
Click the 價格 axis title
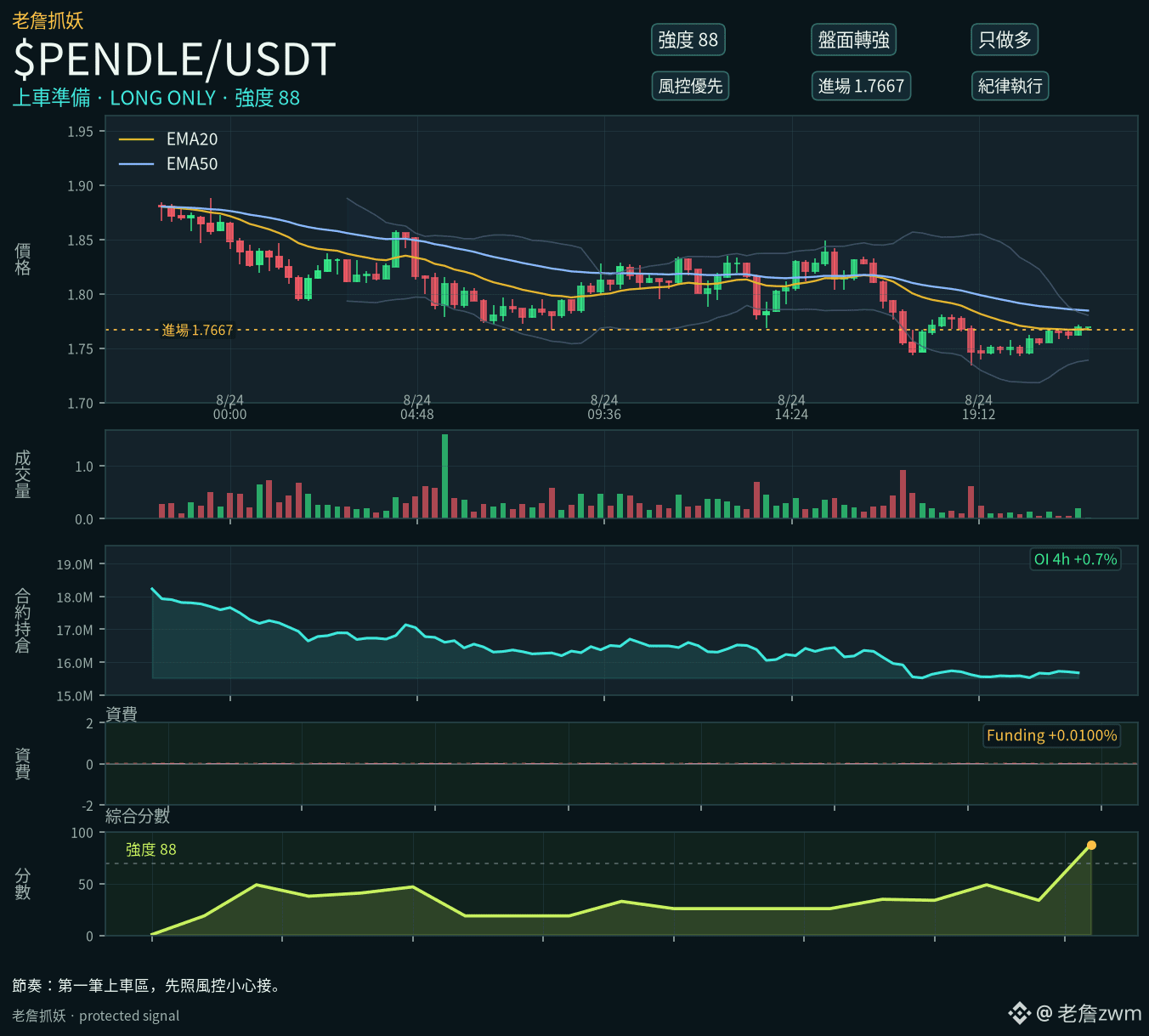click(23, 259)
